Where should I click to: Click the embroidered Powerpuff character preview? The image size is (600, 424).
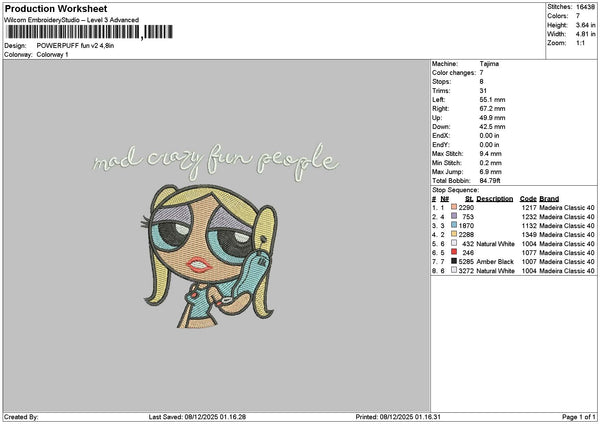pyautogui.click(x=209, y=256)
